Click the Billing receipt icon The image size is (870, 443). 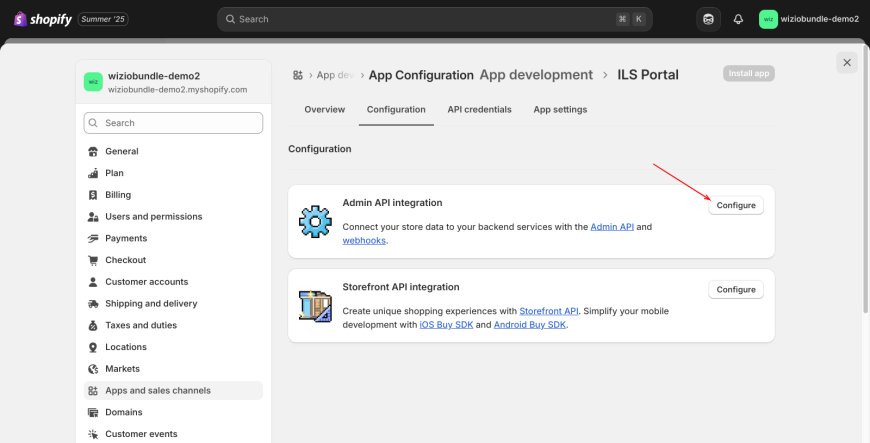coord(93,195)
